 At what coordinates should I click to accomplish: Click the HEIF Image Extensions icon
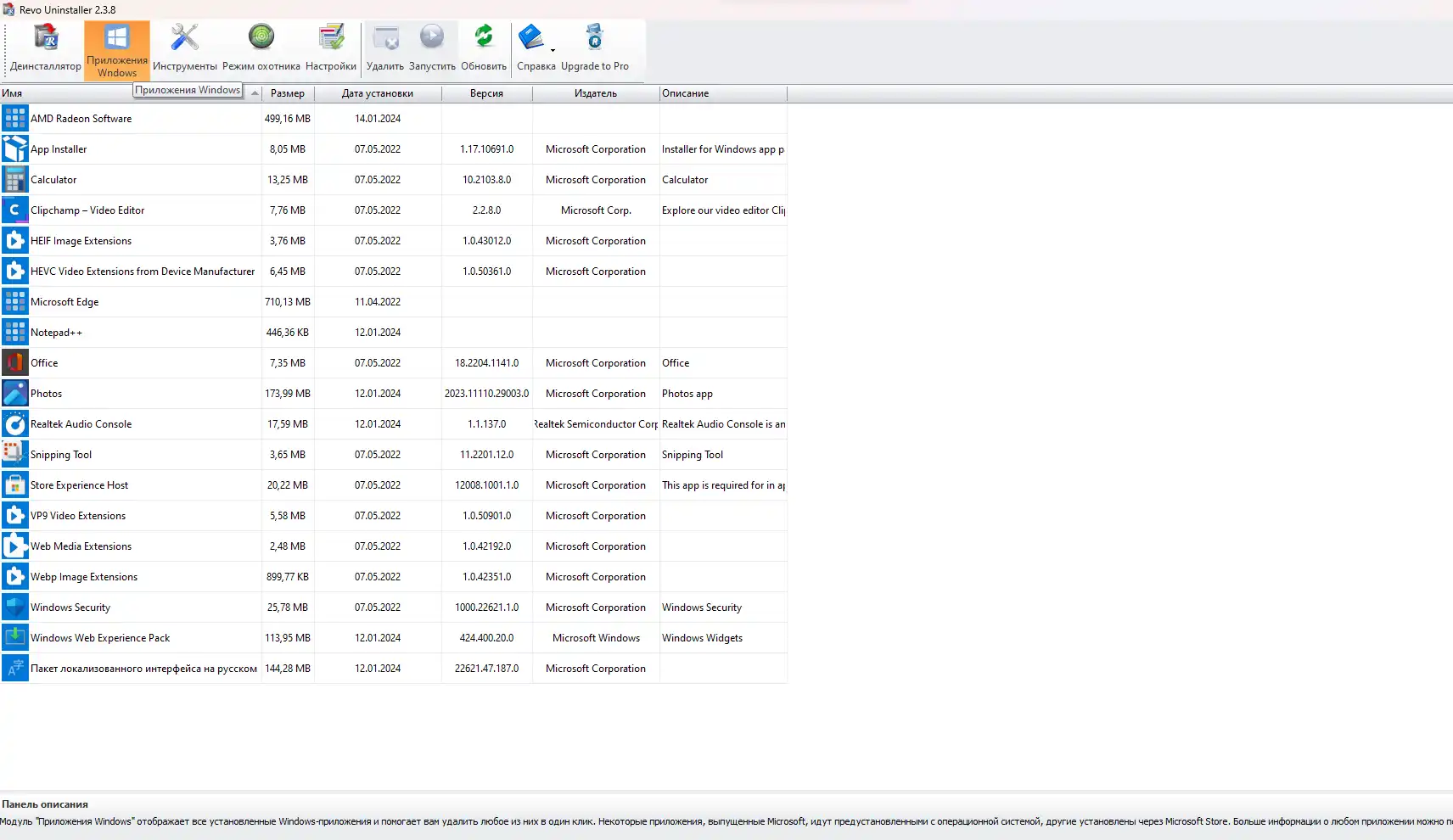point(15,241)
